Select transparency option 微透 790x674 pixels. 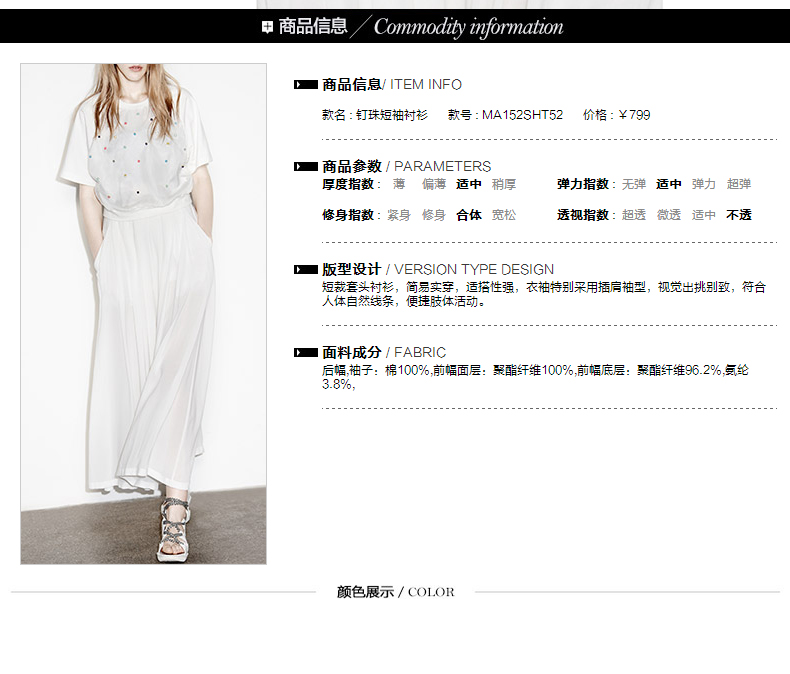[669, 215]
